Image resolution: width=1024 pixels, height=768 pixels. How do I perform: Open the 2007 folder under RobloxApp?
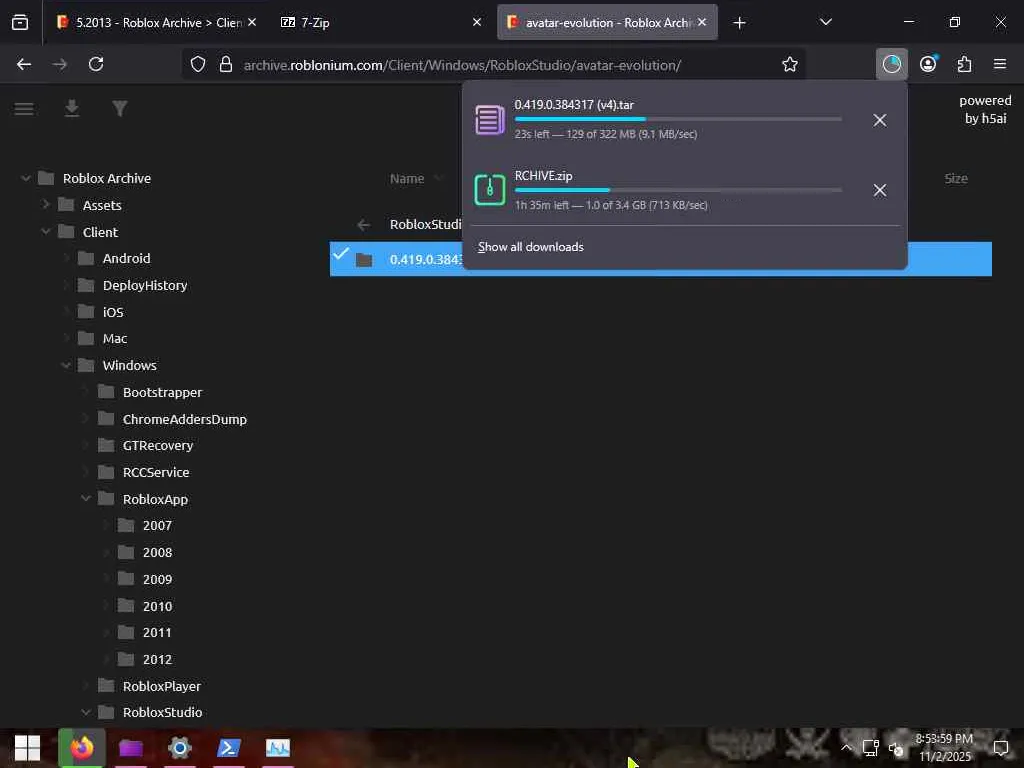tap(157, 526)
